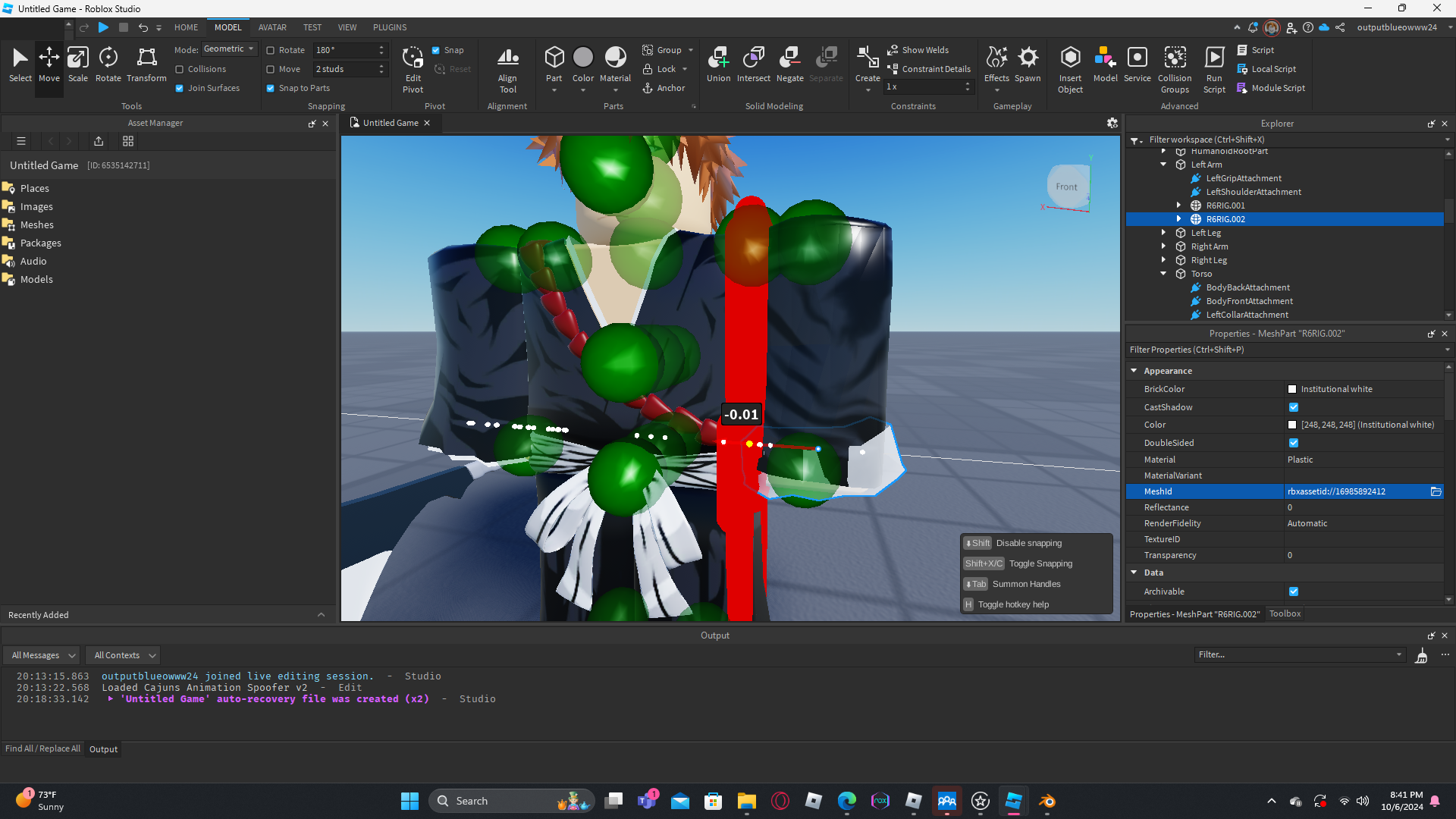Viewport: 1456px width, 819px height.
Task: Open the Mode Geometric dropdown
Action: [x=229, y=49]
